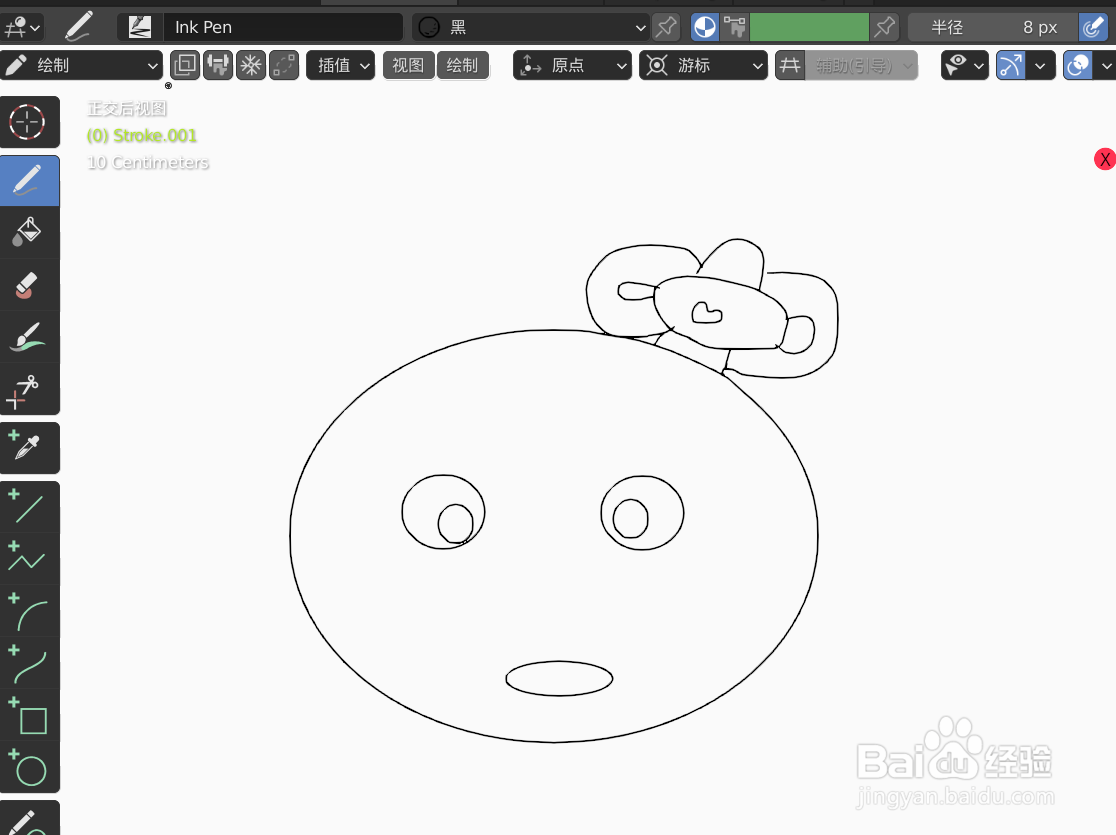Open the 黑 material dropdown
The height and width of the screenshot is (835, 1116).
click(531, 27)
